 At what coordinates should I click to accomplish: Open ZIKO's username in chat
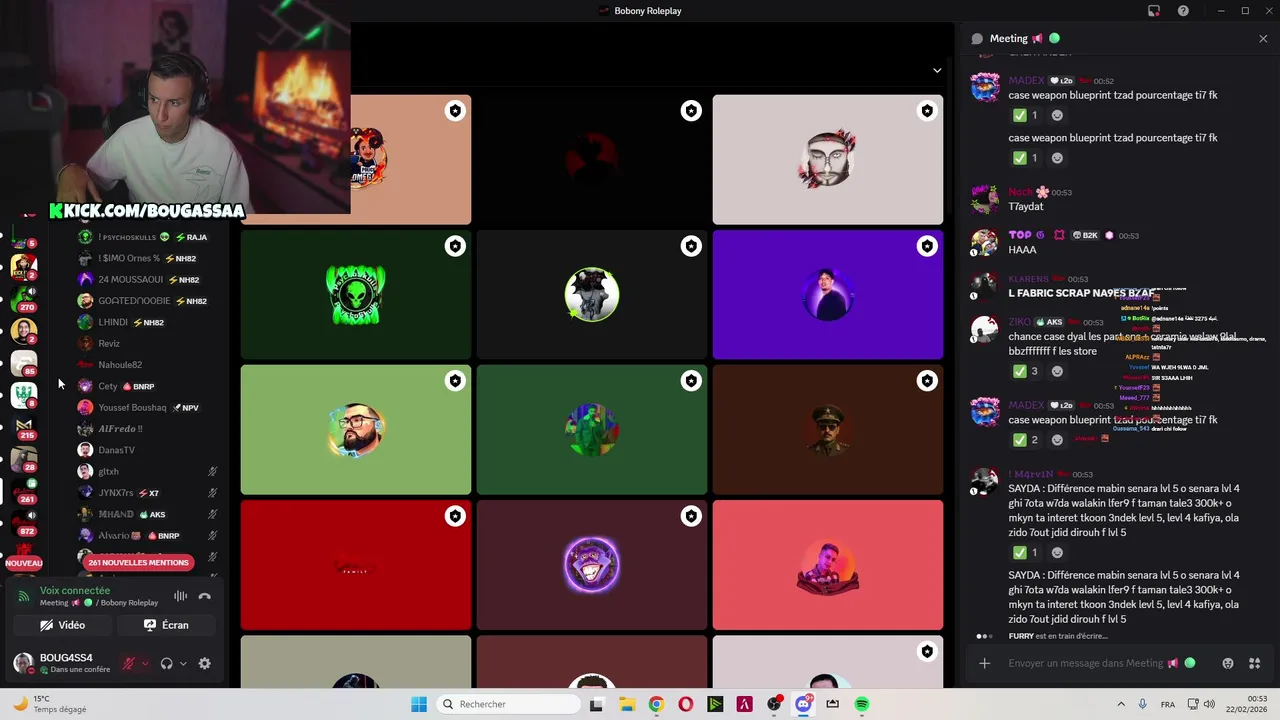pyautogui.click(x=1019, y=322)
